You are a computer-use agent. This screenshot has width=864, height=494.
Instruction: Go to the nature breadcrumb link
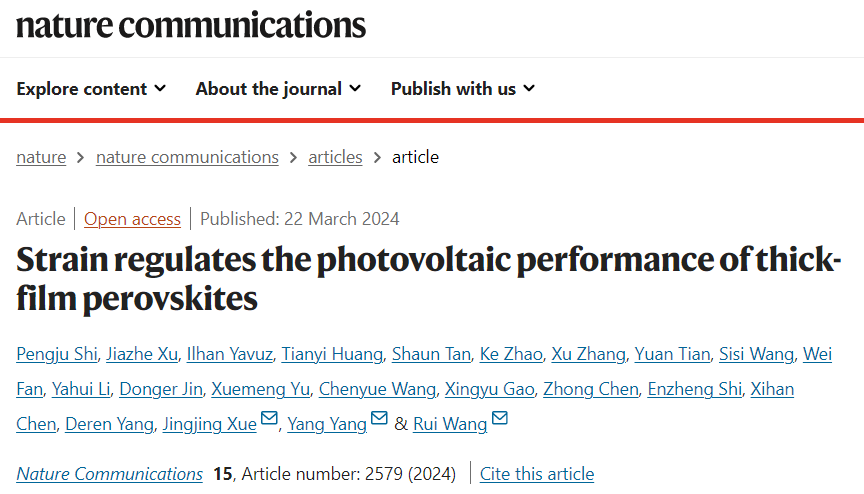coord(41,158)
